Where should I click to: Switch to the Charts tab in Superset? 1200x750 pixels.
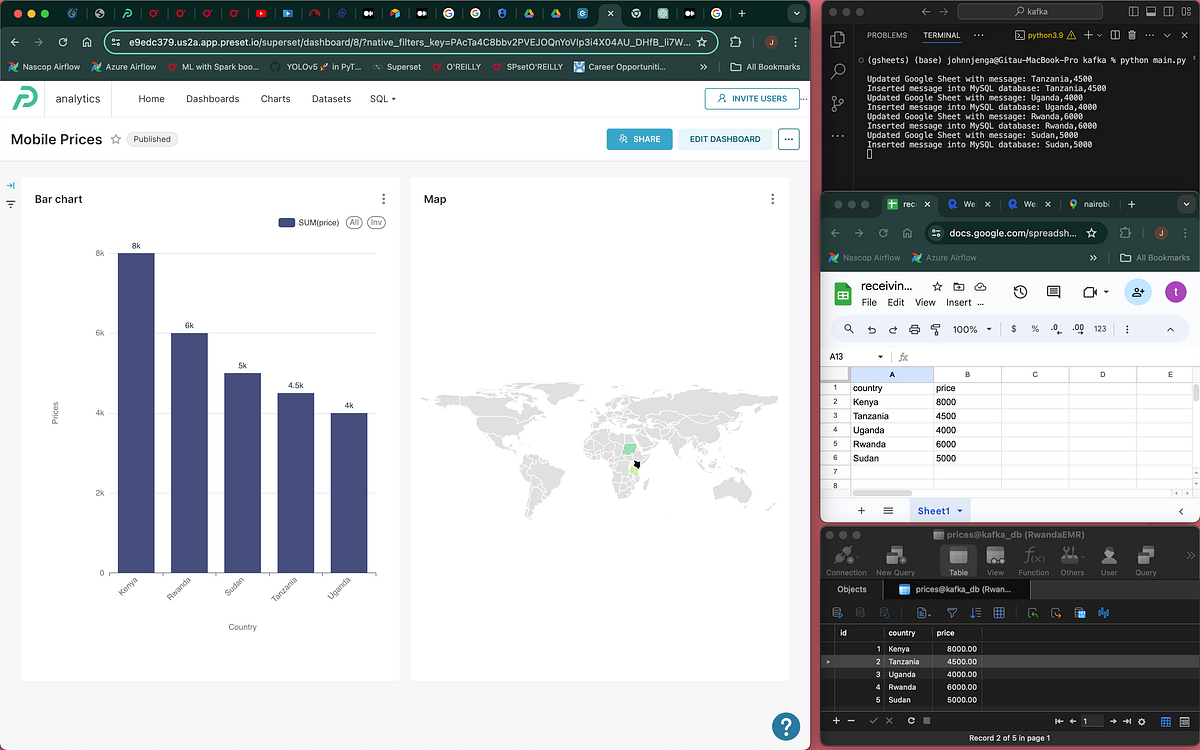[x=275, y=99]
